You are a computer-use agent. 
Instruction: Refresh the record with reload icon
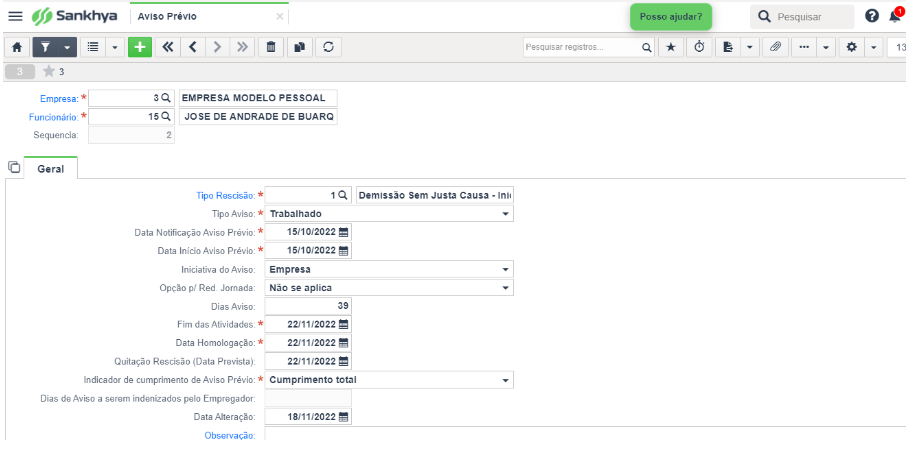[x=329, y=47]
